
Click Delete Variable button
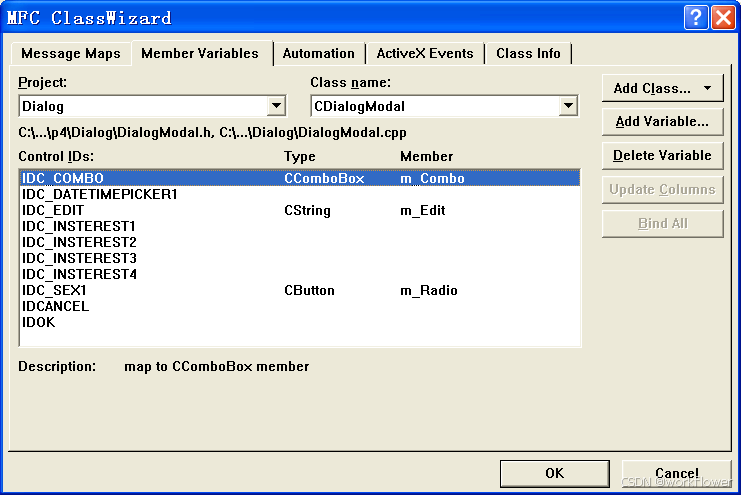(x=662, y=156)
